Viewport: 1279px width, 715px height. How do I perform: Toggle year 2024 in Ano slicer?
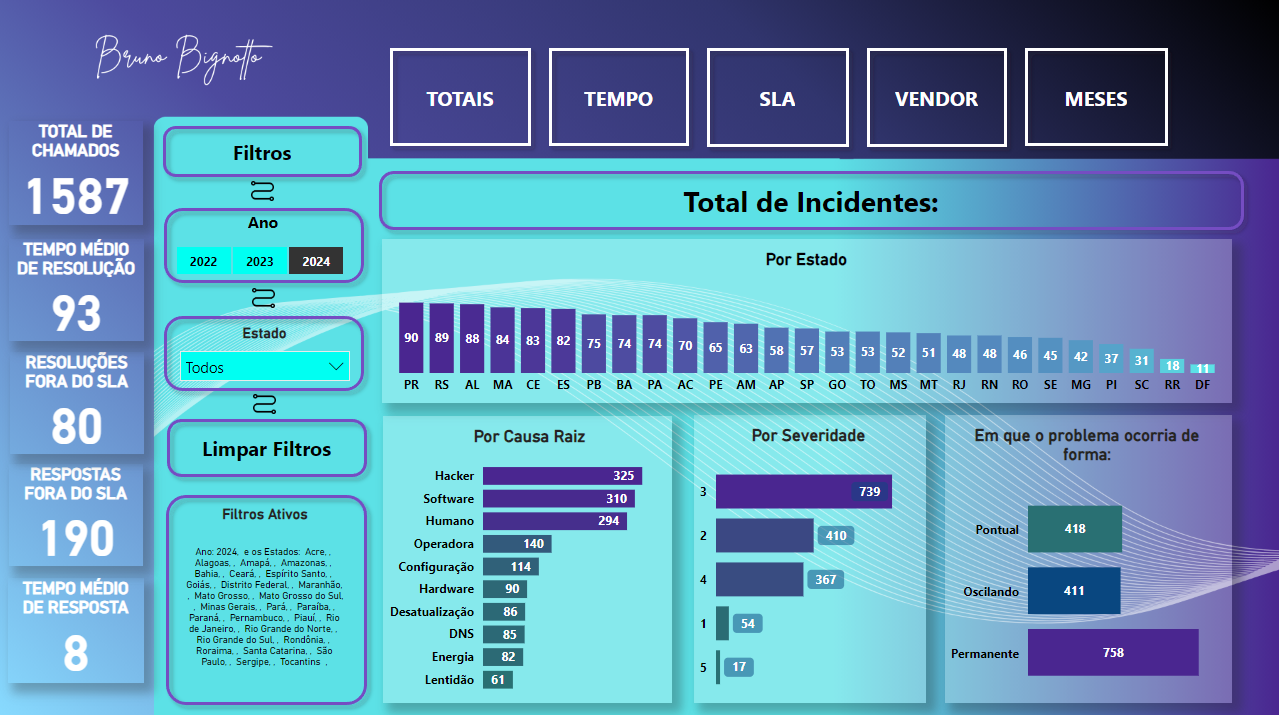click(316, 261)
